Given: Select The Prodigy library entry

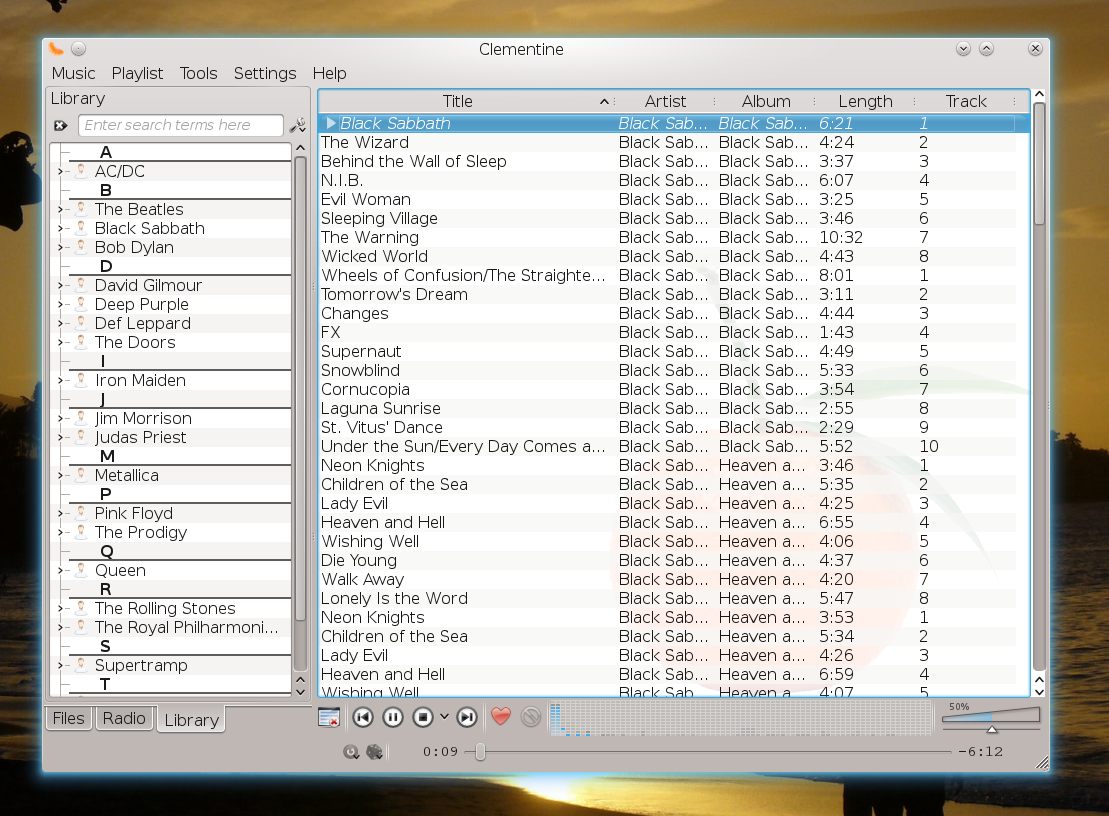Looking at the screenshot, I should click(x=141, y=532).
